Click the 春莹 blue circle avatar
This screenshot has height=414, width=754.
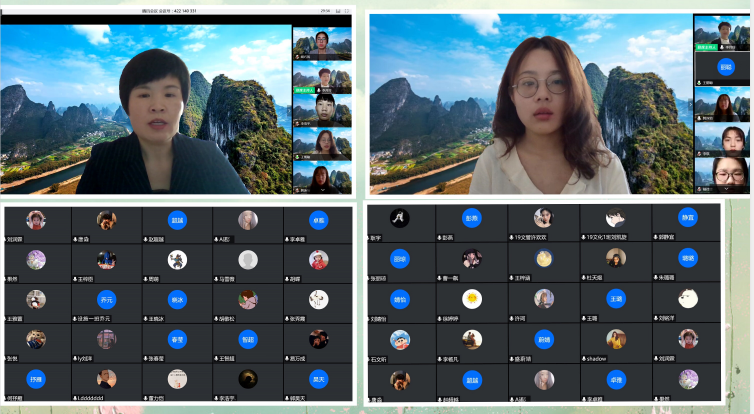point(177,339)
